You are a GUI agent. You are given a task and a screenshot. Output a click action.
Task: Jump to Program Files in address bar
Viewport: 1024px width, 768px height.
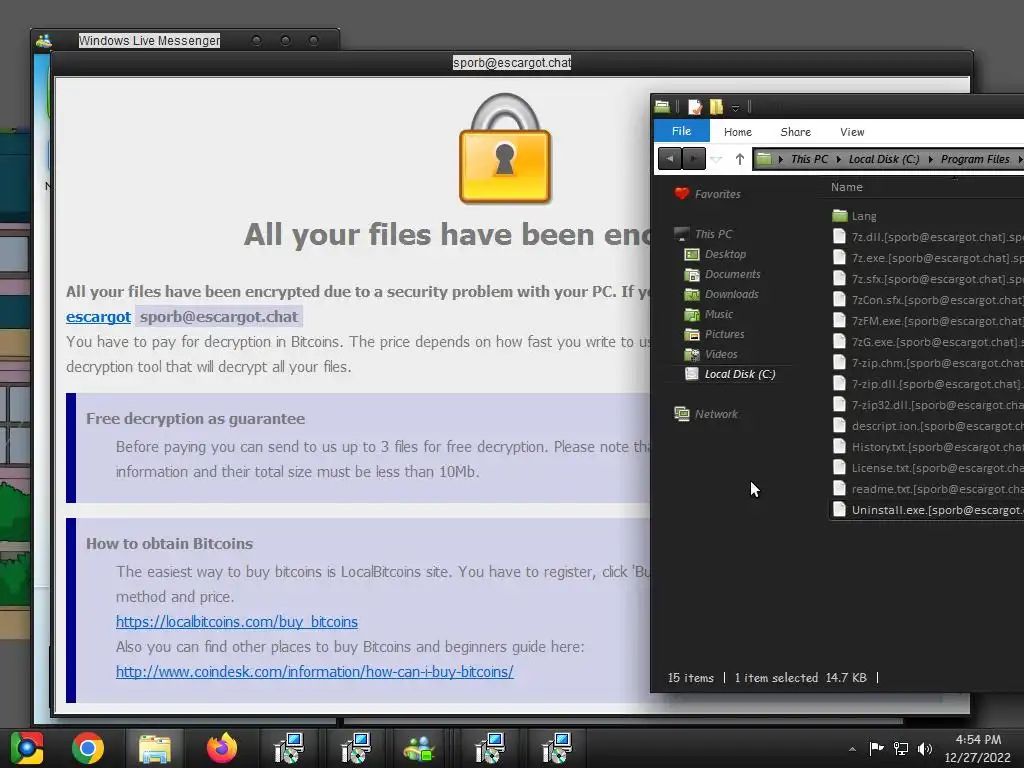pos(975,159)
